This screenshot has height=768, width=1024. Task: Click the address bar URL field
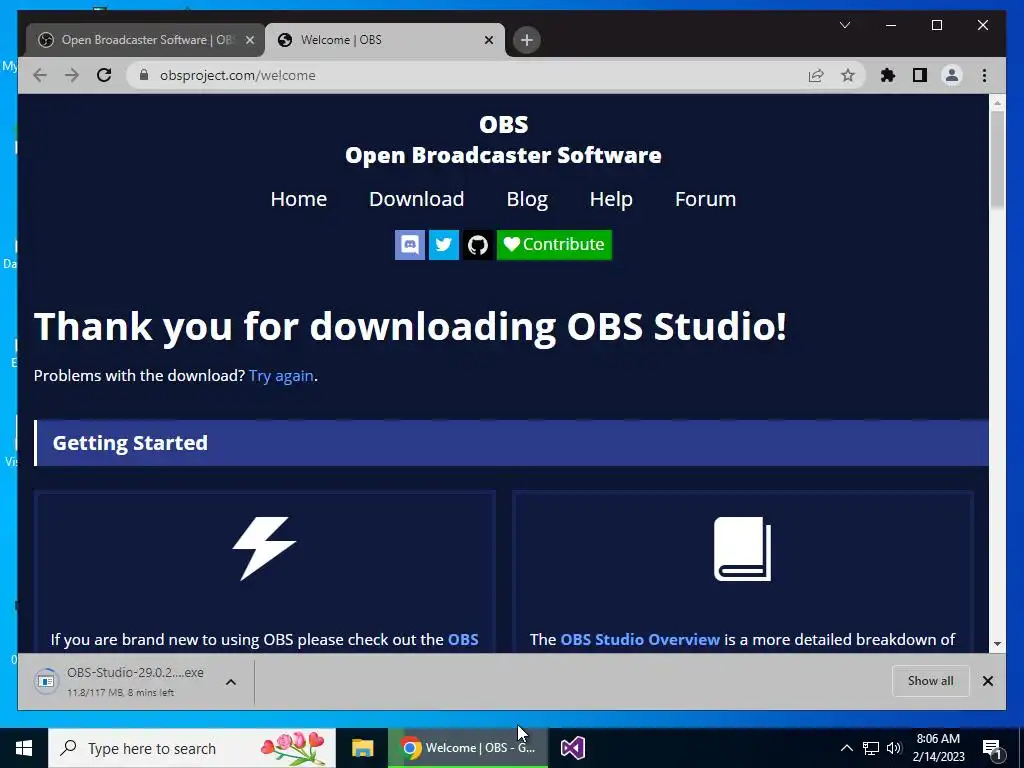[470, 76]
